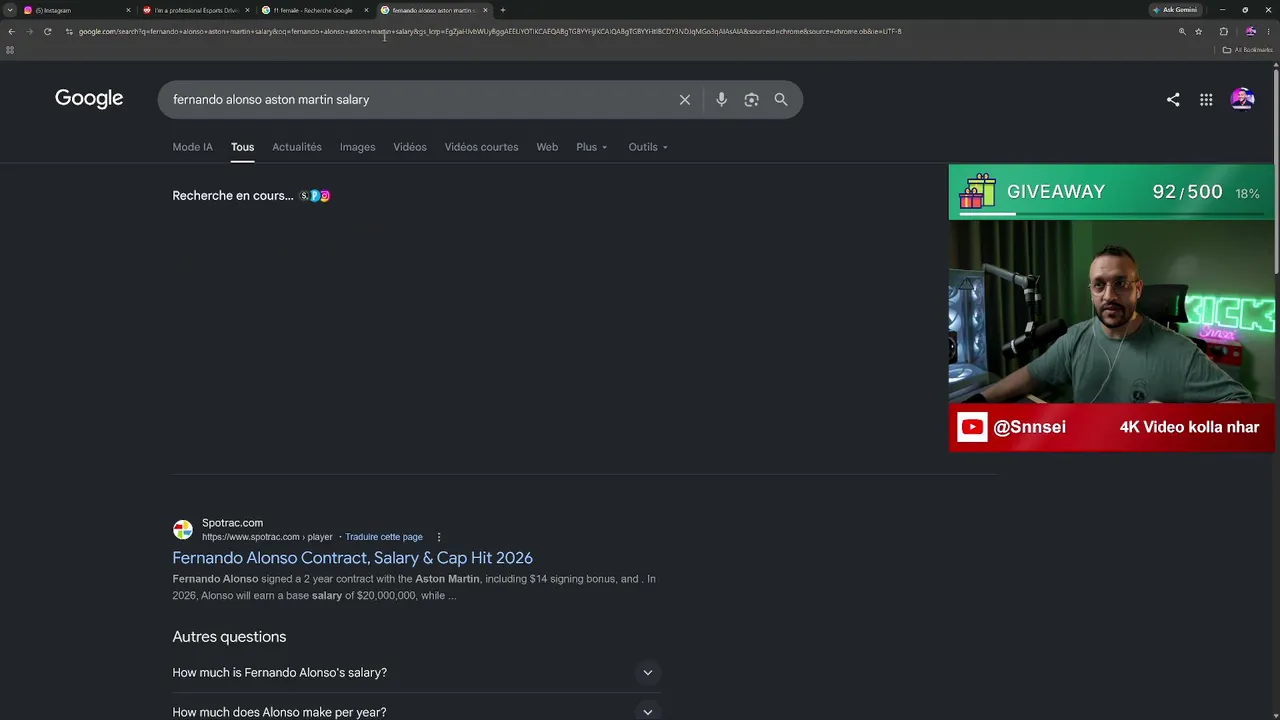Click the YouTube icon in stream overlay
The image size is (1280, 720).
pos(972,427)
